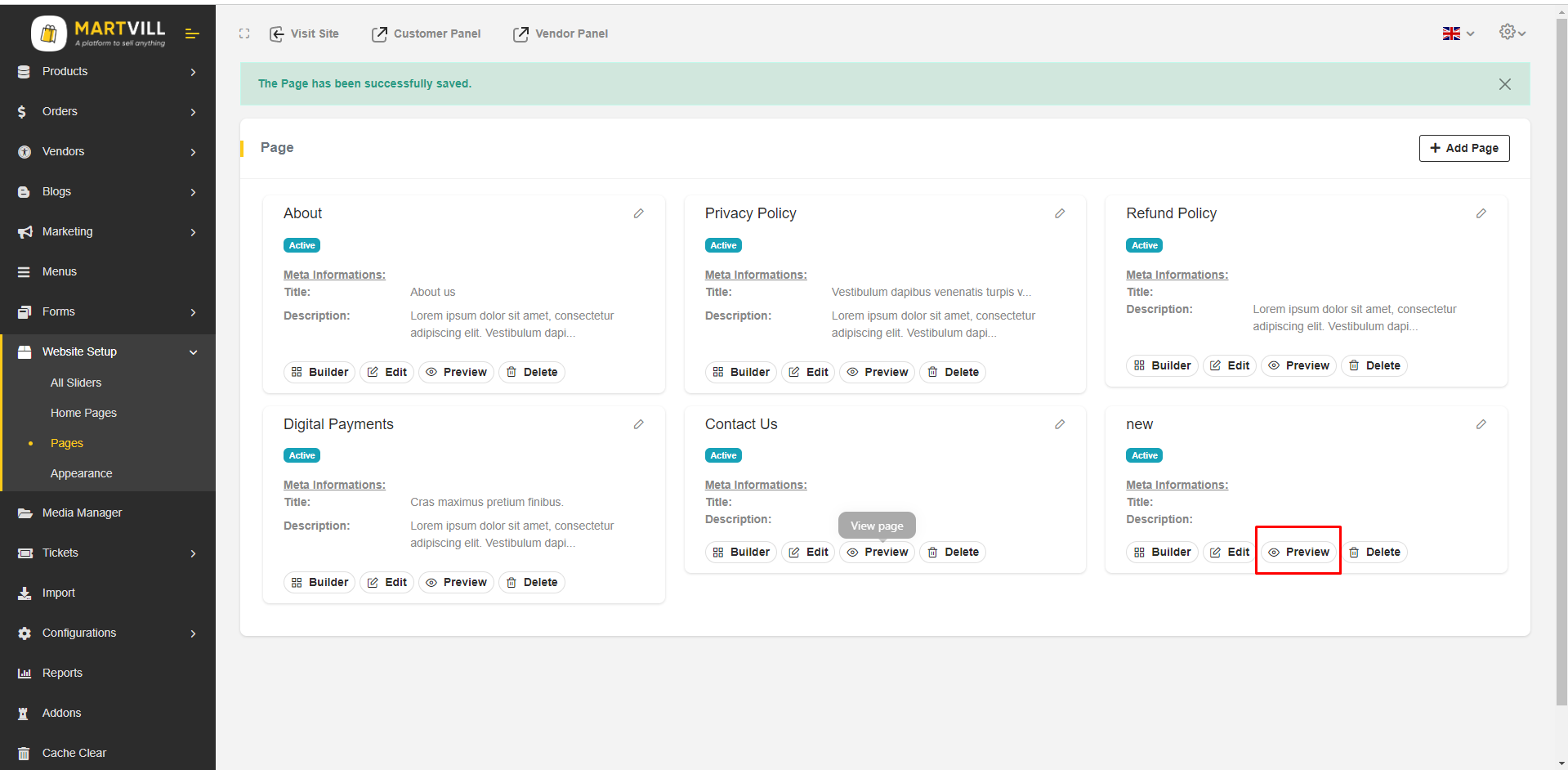This screenshot has height=770, width=1568.
Task: Open the Visit Site link
Action: 304,34
